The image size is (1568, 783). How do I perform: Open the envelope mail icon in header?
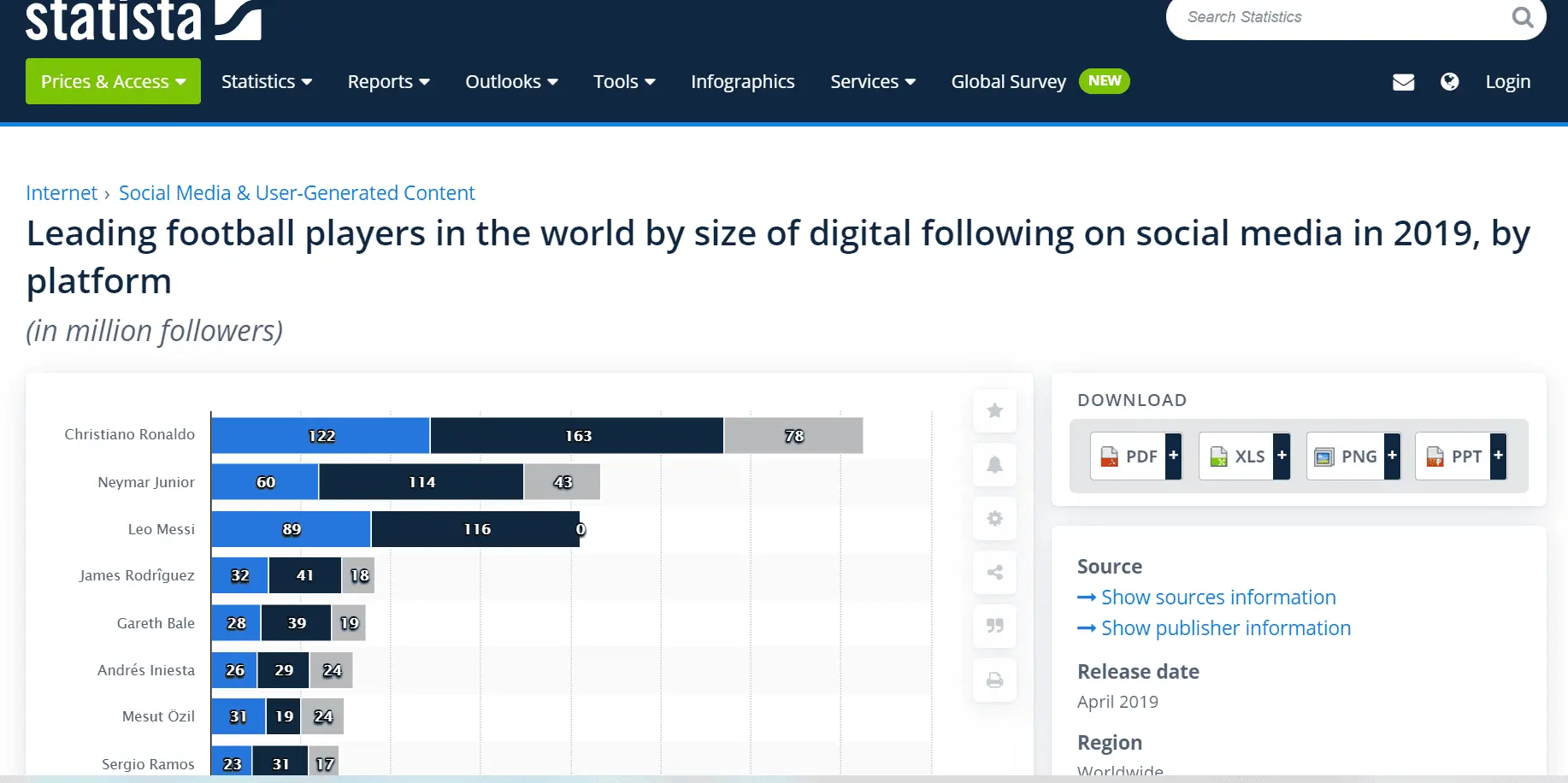click(x=1403, y=82)
